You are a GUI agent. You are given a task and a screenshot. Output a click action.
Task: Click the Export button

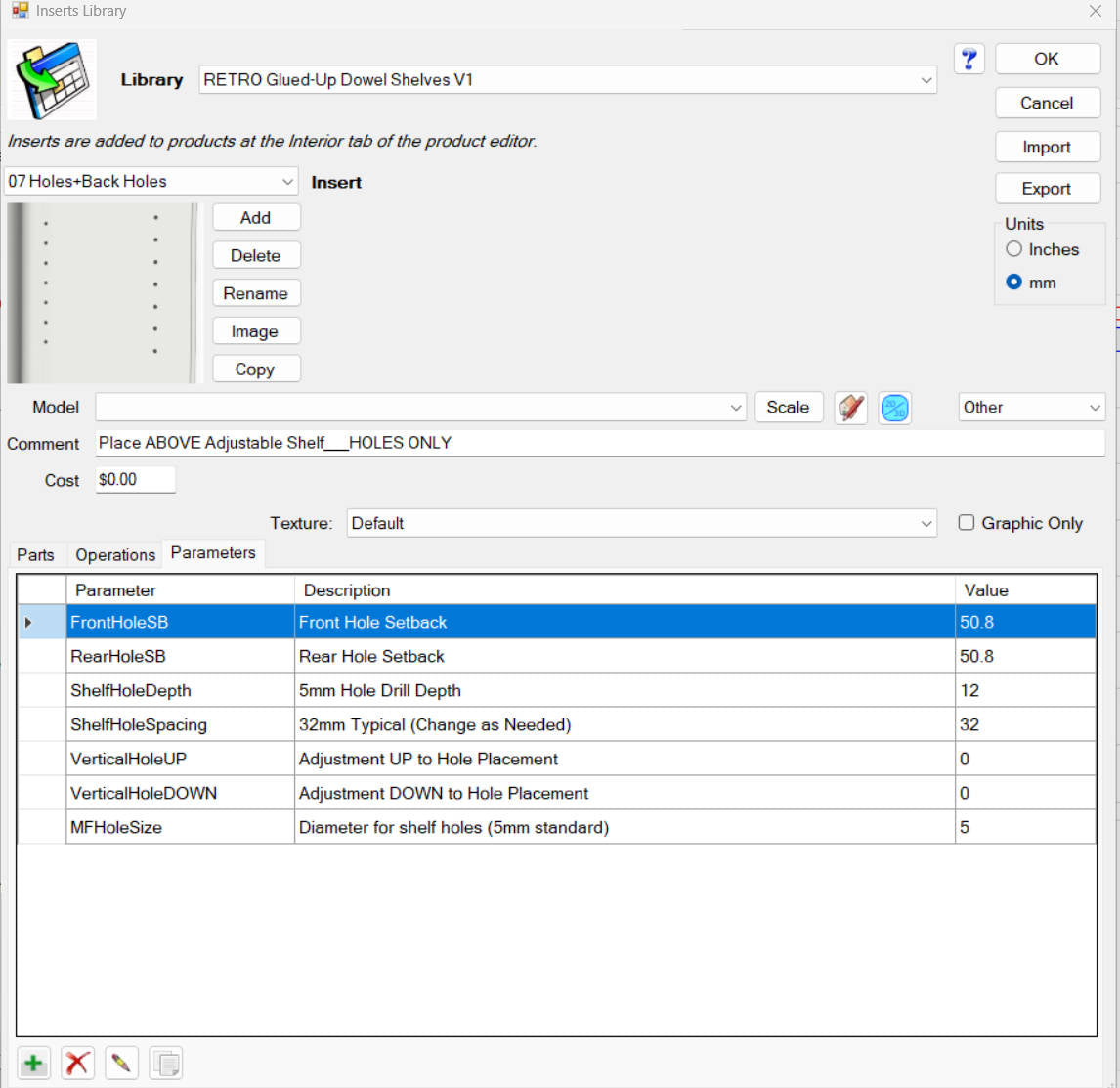[x=1047, y=189]
